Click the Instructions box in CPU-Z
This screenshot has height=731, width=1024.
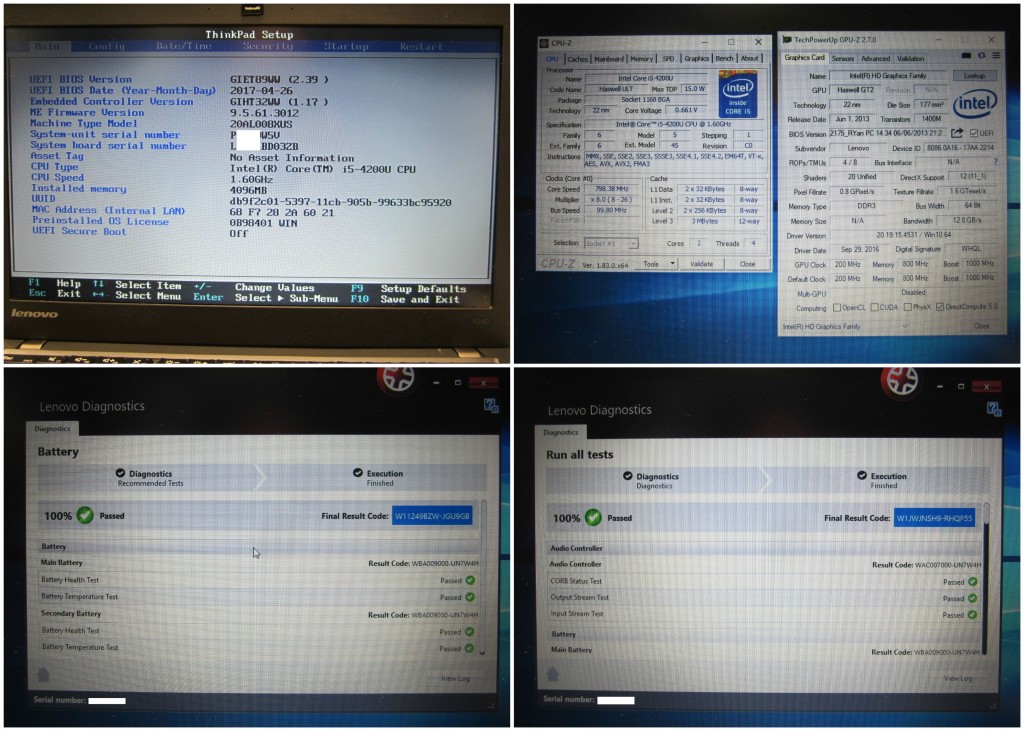tap(674, 160)
